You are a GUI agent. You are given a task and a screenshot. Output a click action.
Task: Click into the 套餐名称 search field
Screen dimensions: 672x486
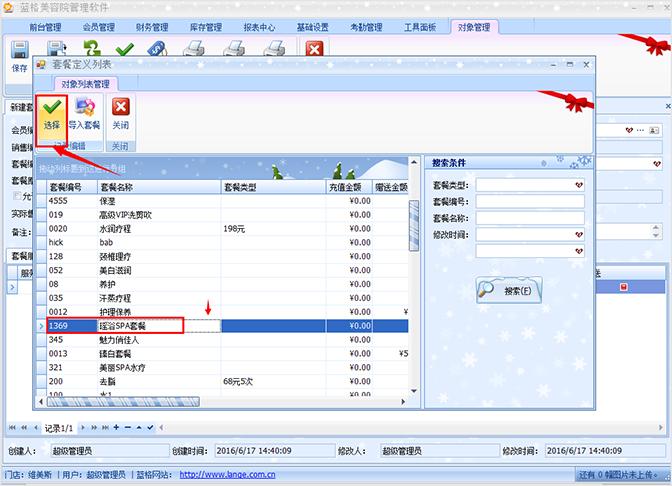click(x=530, y=218)
